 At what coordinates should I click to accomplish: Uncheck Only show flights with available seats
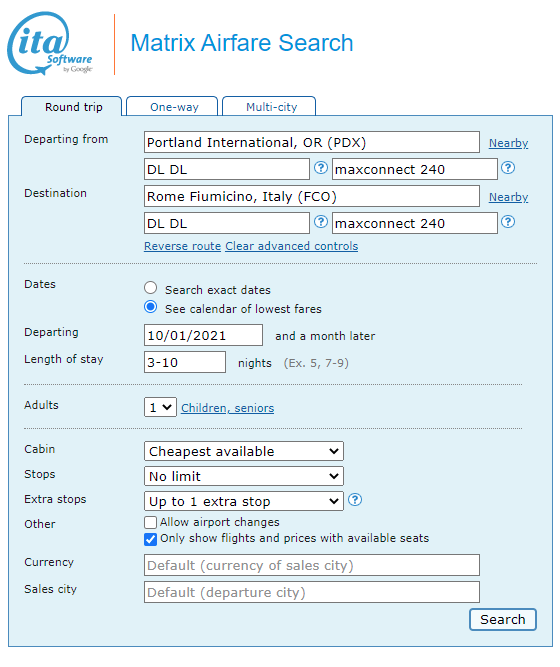[x=150, y=539]
